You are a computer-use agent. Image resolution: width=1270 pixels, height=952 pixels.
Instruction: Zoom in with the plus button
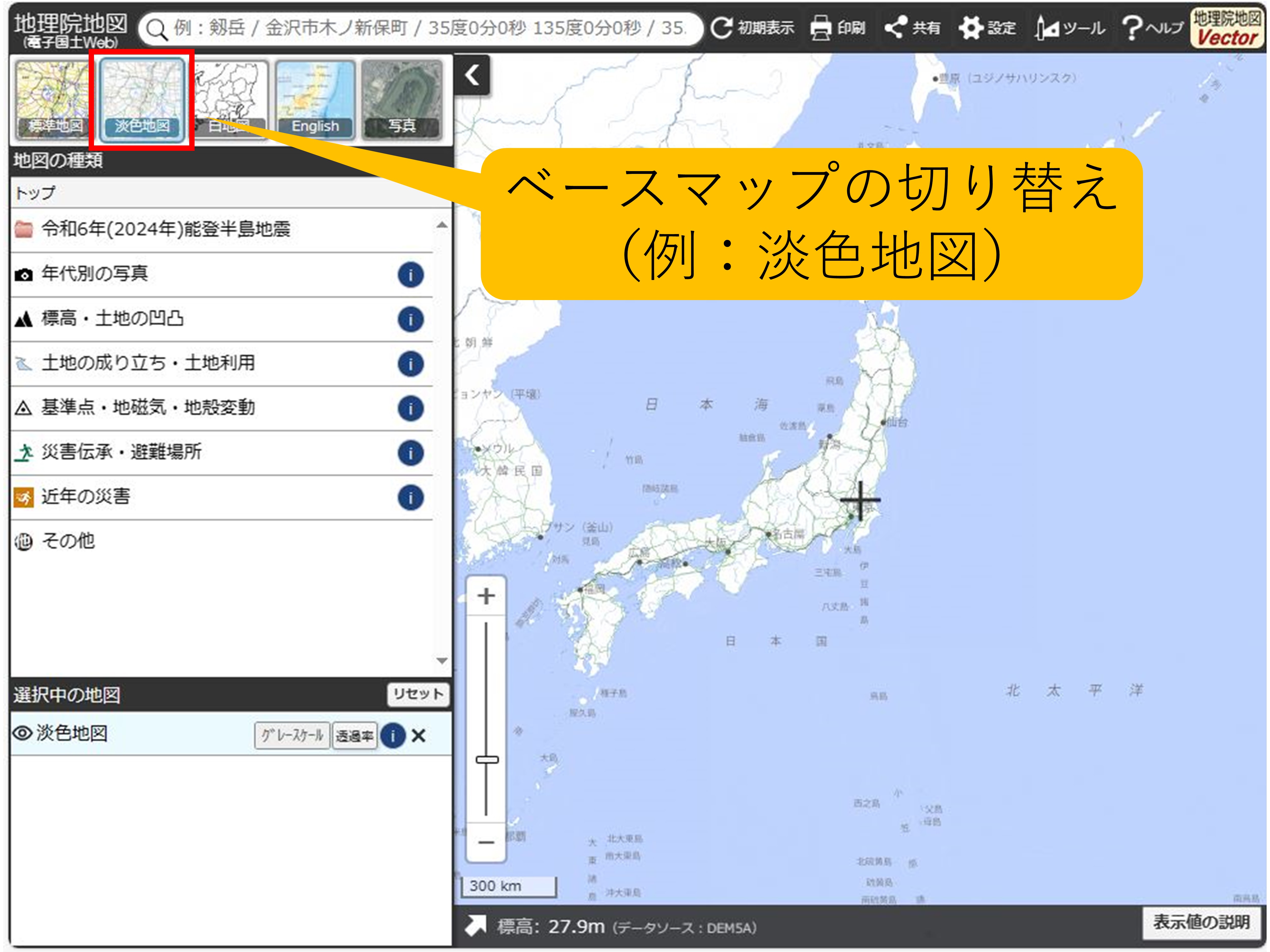[486, 596]
